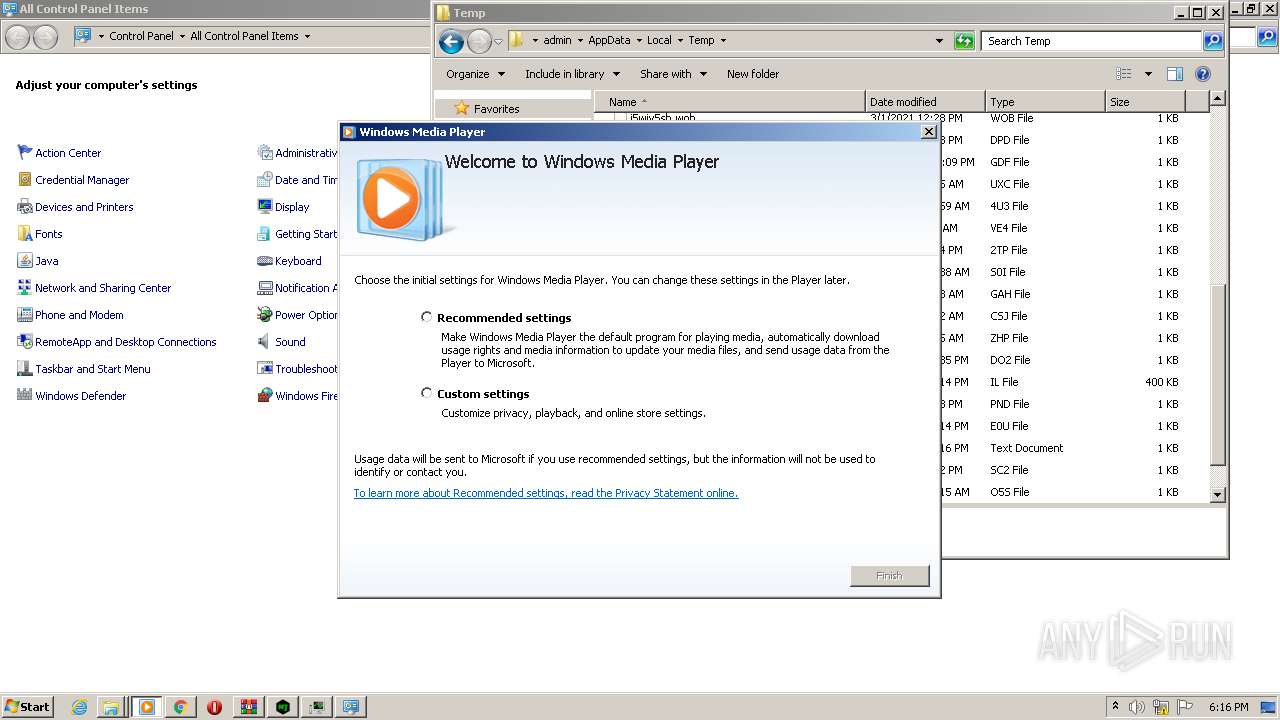1280x720 pixels.
Task: Toggle the preview pane icon
Action: tap(1175, 74)
